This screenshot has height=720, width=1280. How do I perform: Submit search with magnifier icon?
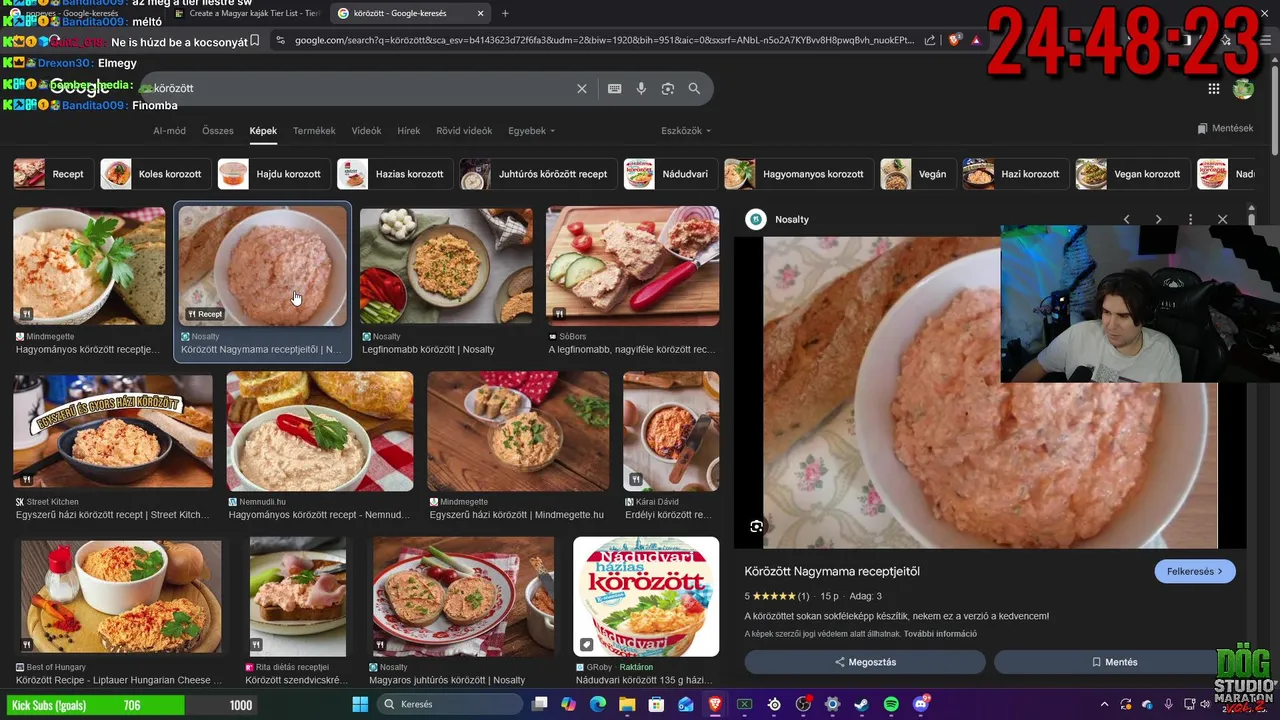[x=694, y=89]
